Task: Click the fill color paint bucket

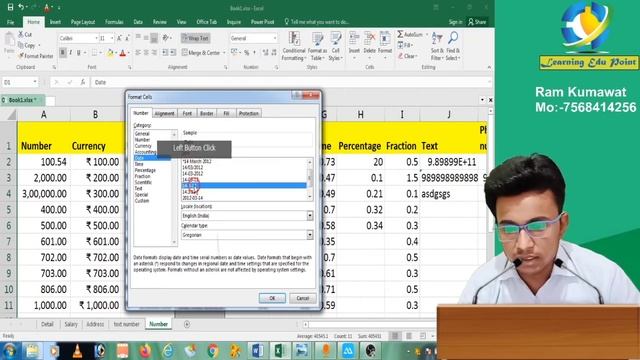Action: pos(110,53)
